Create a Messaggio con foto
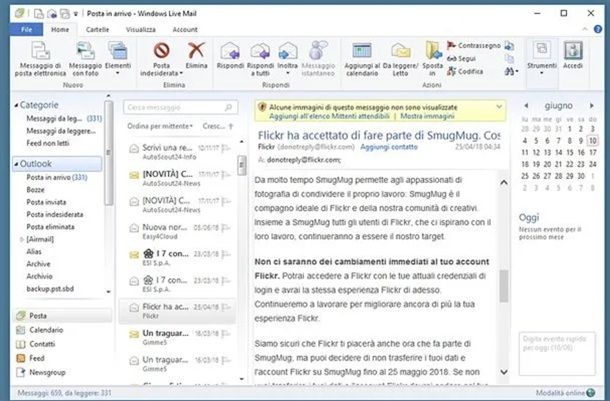This screenshot has height=401, width=610. pyautogui.click(x=85, y=59)
